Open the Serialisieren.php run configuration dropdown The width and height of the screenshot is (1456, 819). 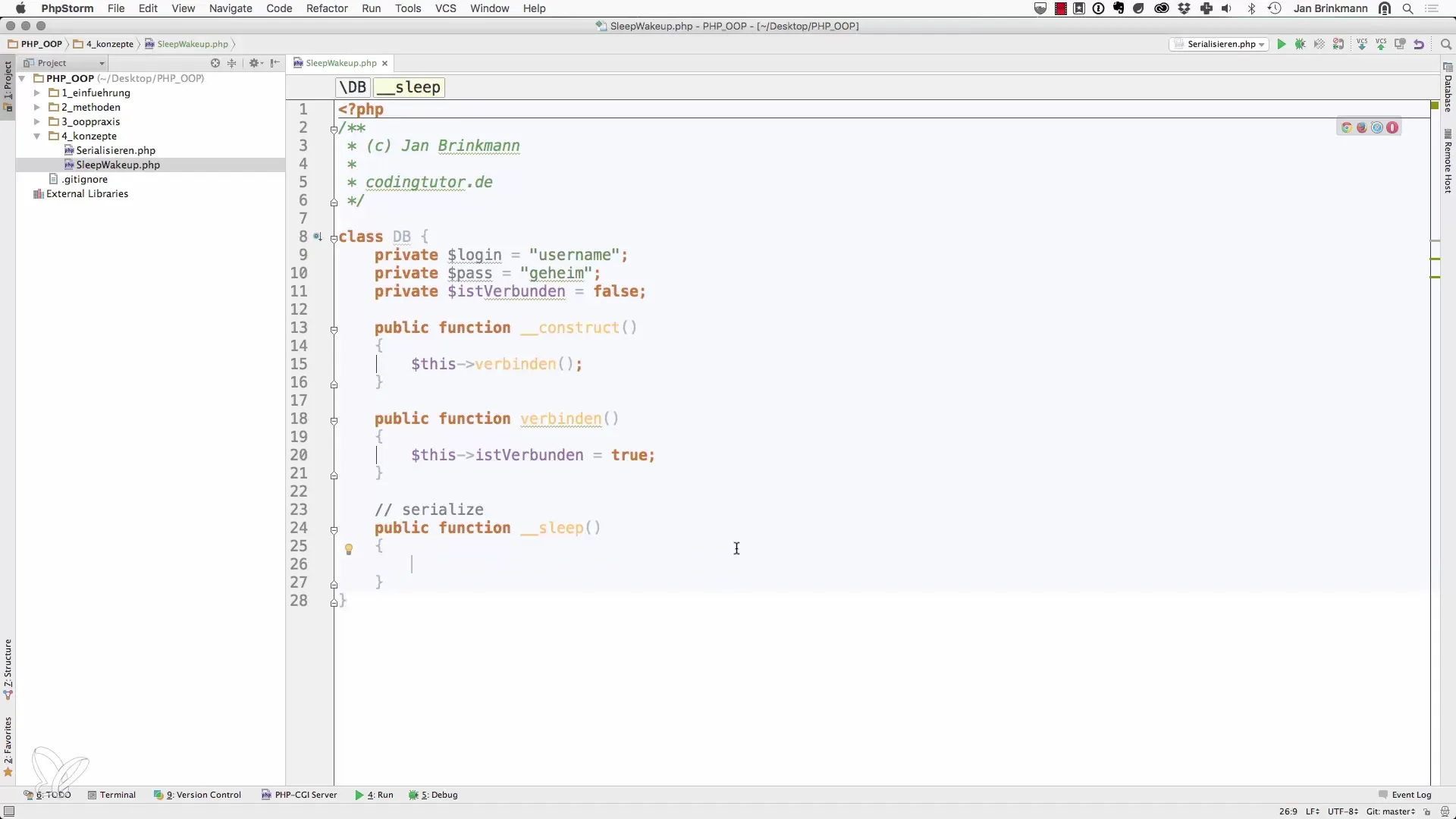point(1219,44)
